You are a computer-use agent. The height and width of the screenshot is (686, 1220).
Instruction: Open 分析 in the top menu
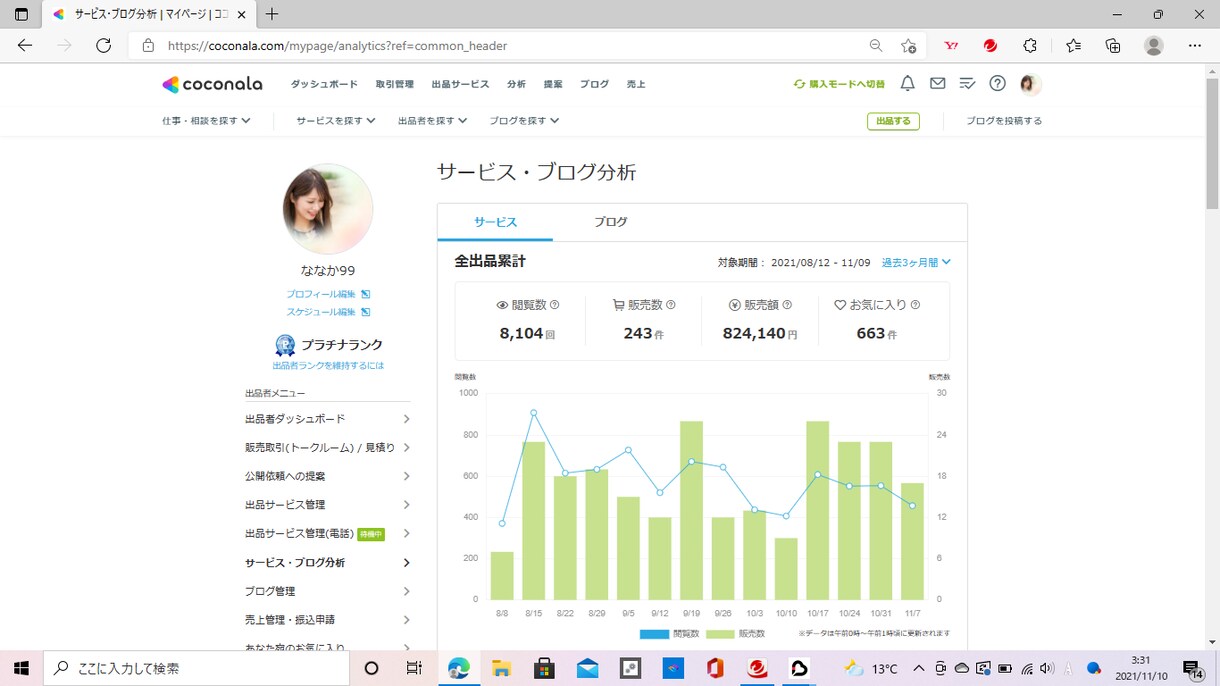[516, 84]
